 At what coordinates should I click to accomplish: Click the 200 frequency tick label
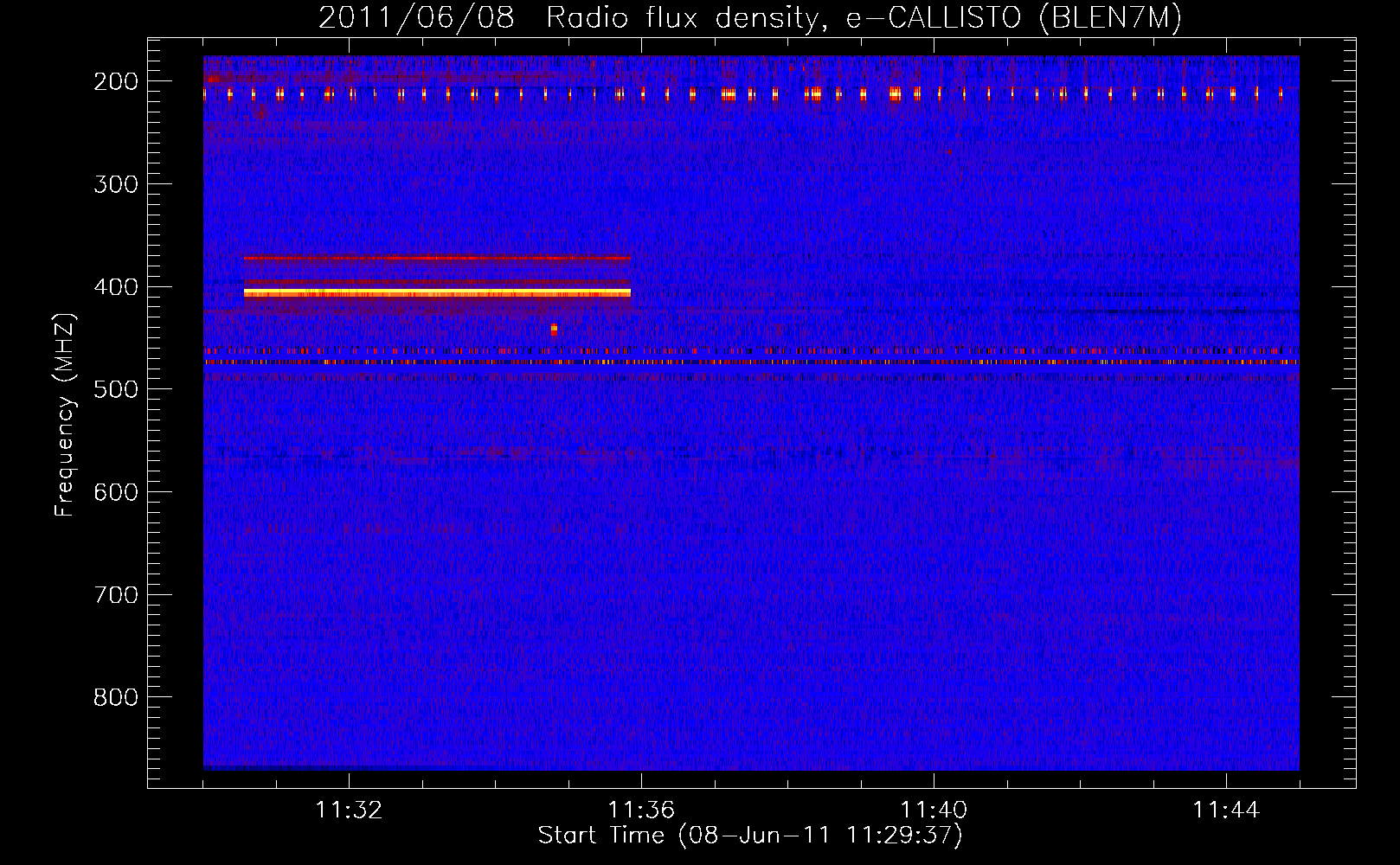coord(116,81)
